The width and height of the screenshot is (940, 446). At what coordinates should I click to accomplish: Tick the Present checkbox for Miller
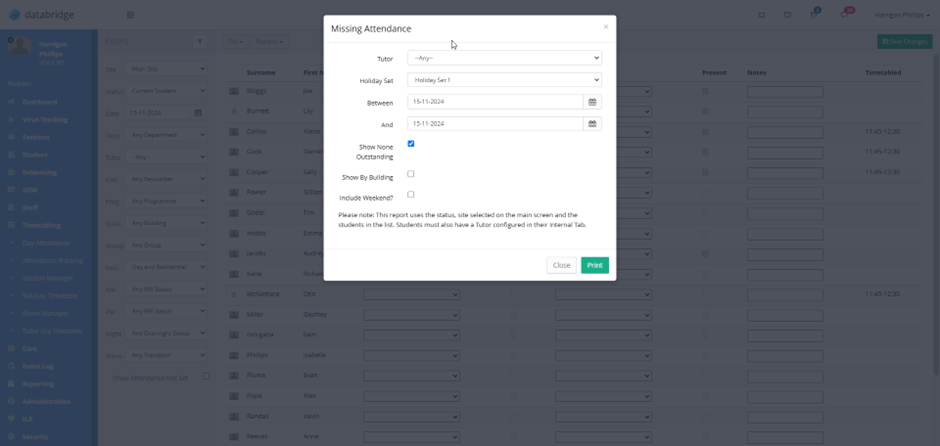pos(705,315)
